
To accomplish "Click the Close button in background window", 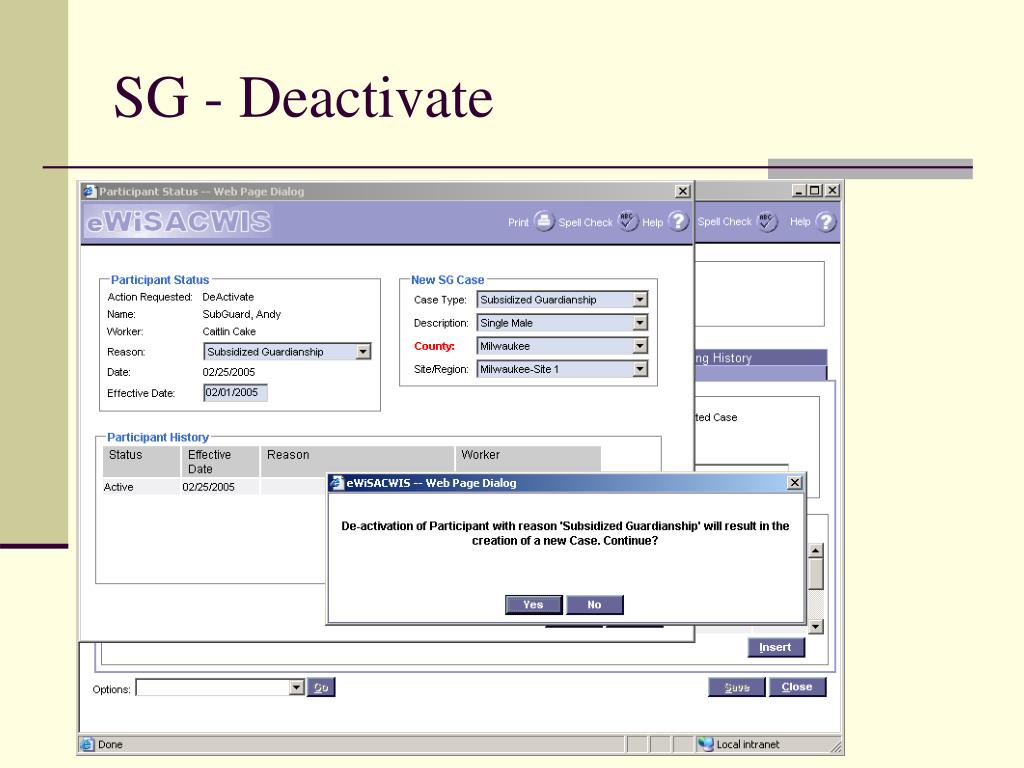I will point(797,687).
